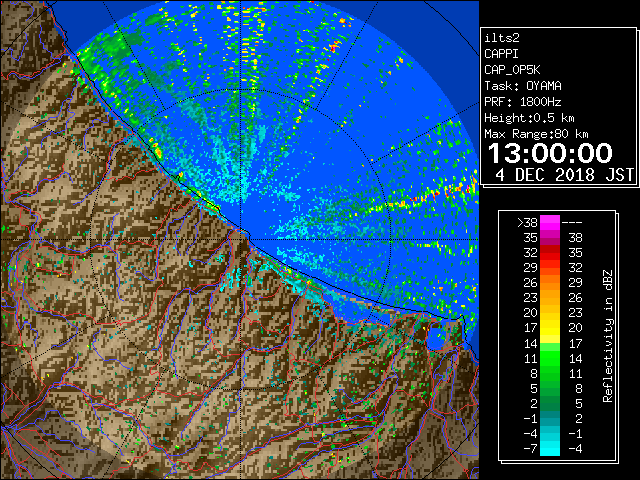Click the -7 legend value label

(x=530, y=449)
